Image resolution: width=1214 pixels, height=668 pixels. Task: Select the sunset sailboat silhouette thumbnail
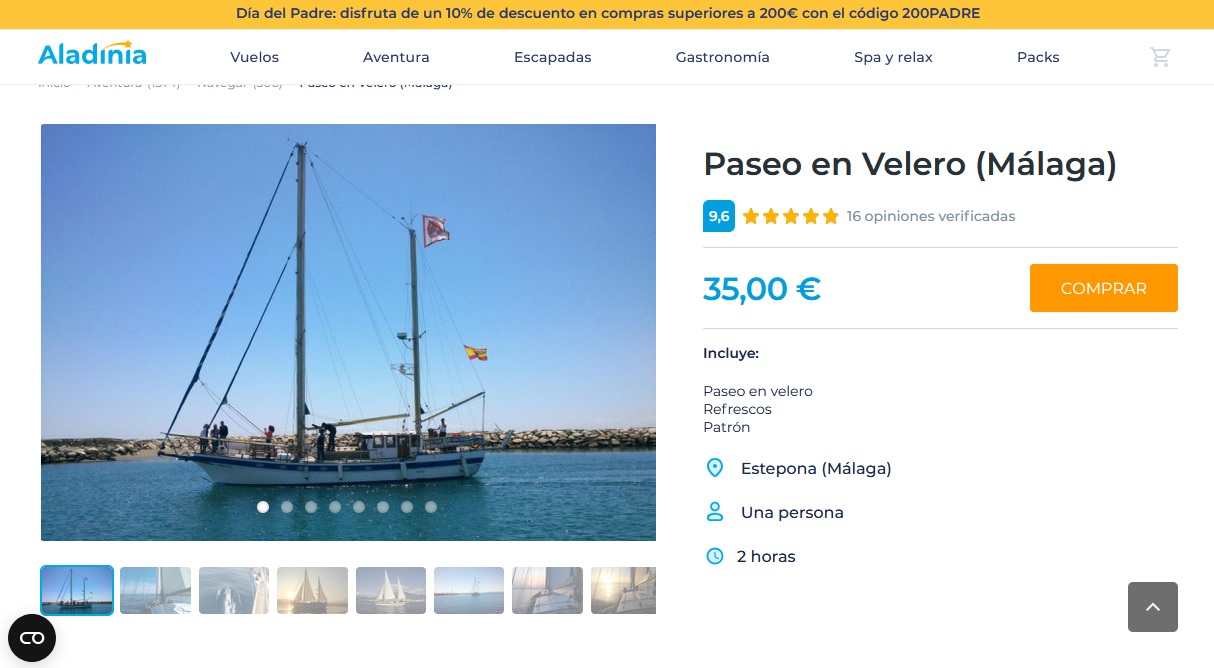pyautogui.click(x=312, y=590)
